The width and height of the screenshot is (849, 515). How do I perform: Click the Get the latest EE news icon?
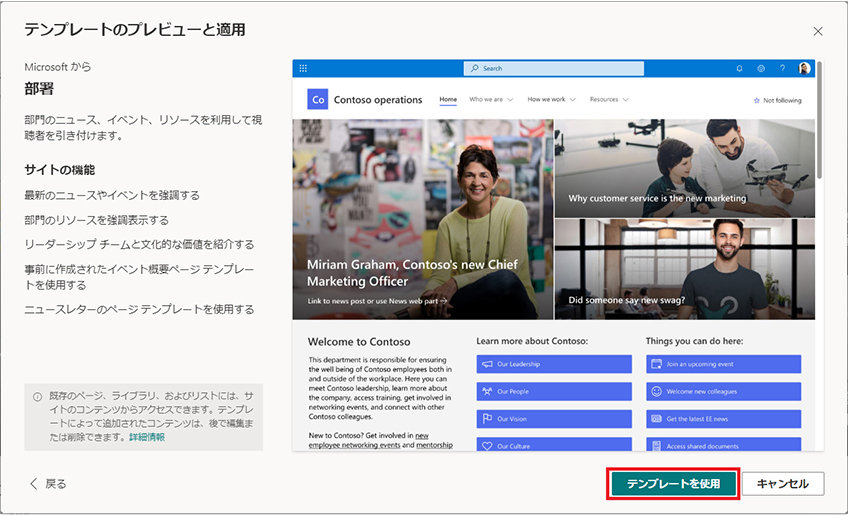(656, 419)
